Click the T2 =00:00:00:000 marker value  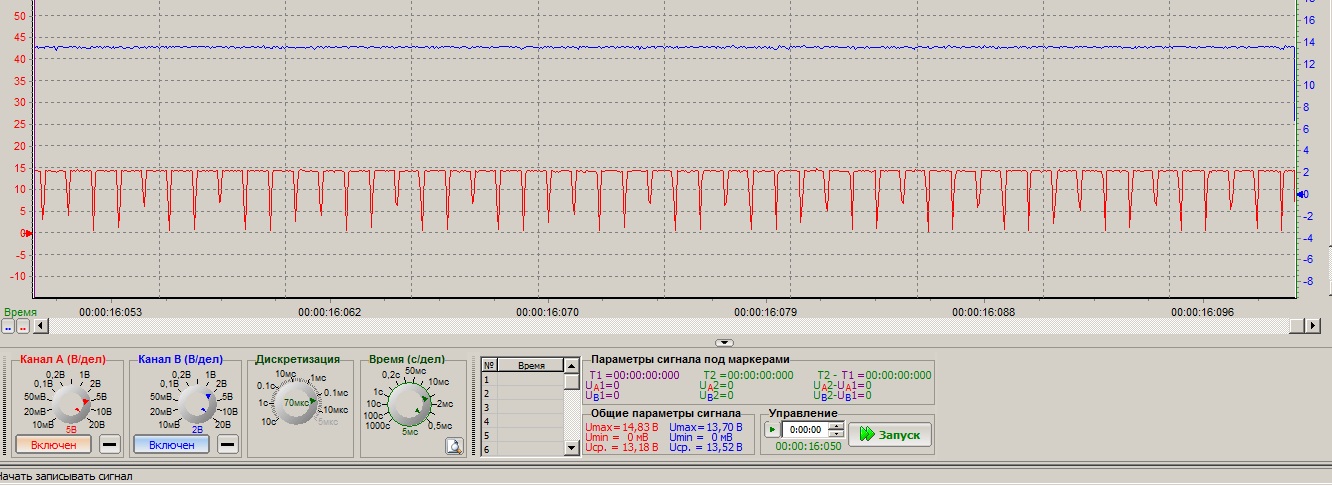click(x=748, y=375)
